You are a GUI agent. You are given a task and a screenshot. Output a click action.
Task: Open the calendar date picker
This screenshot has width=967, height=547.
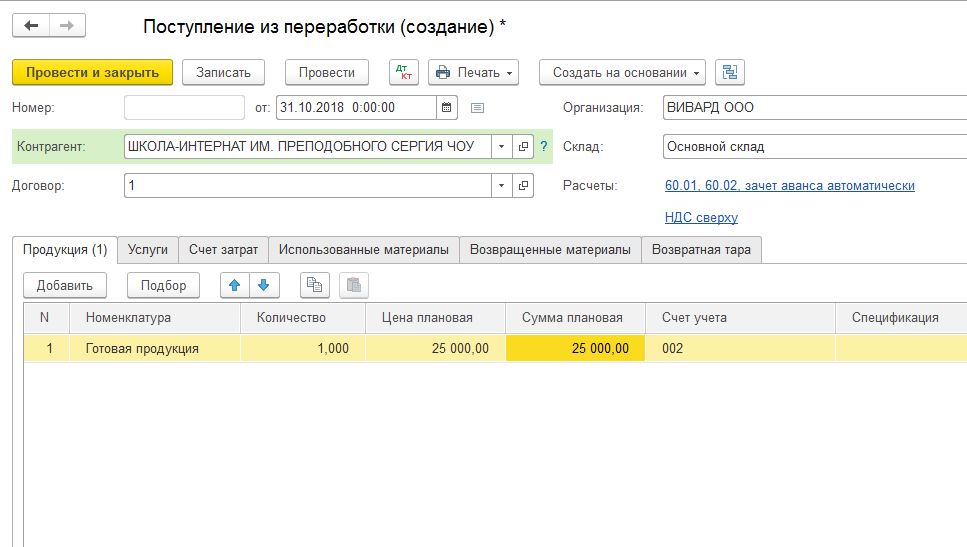click(x=446, y=107)
